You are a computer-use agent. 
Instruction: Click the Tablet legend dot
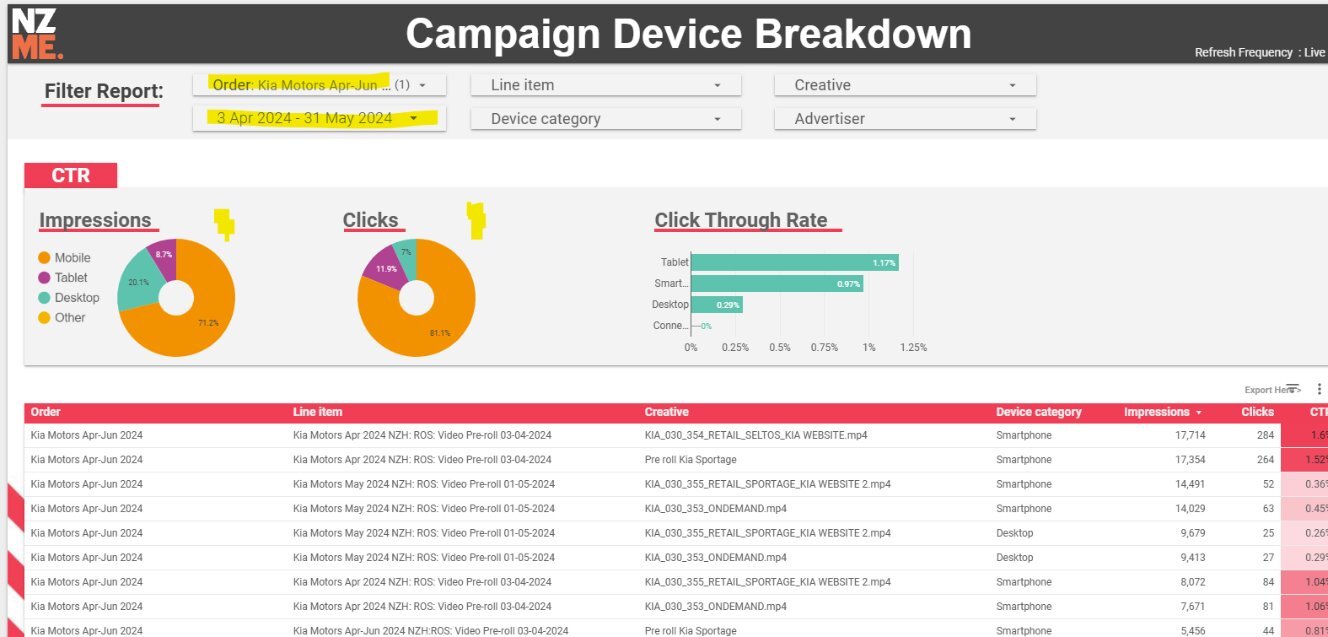pyautogui.click(x=44, y=278)
